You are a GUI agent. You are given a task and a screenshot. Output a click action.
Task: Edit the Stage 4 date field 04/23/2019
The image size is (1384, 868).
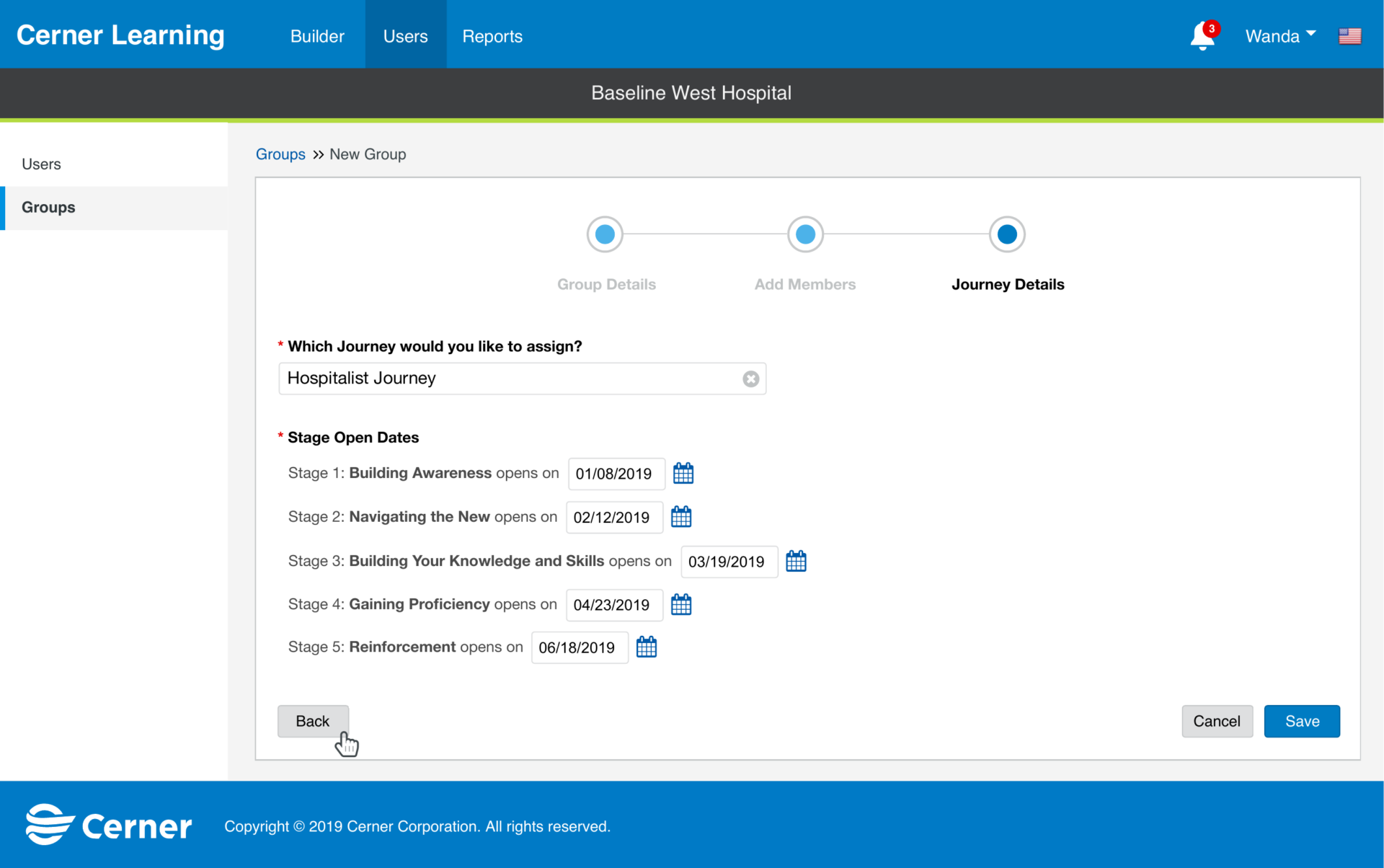(614, 605)
